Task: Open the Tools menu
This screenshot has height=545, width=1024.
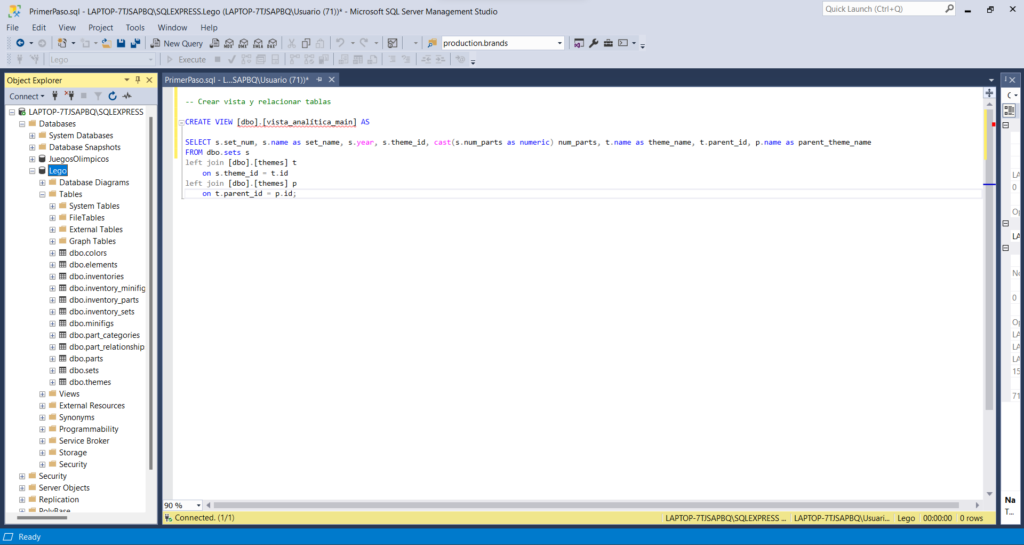Action: click(x=135, y=27)
